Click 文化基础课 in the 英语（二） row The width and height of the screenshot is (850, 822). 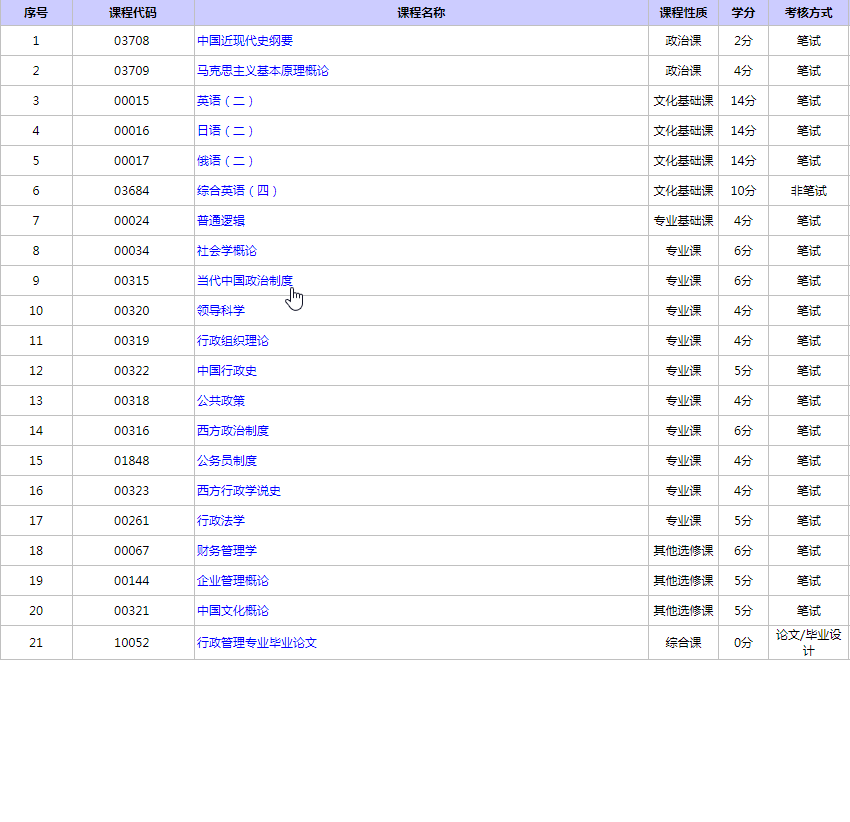(x=683, y=101)
